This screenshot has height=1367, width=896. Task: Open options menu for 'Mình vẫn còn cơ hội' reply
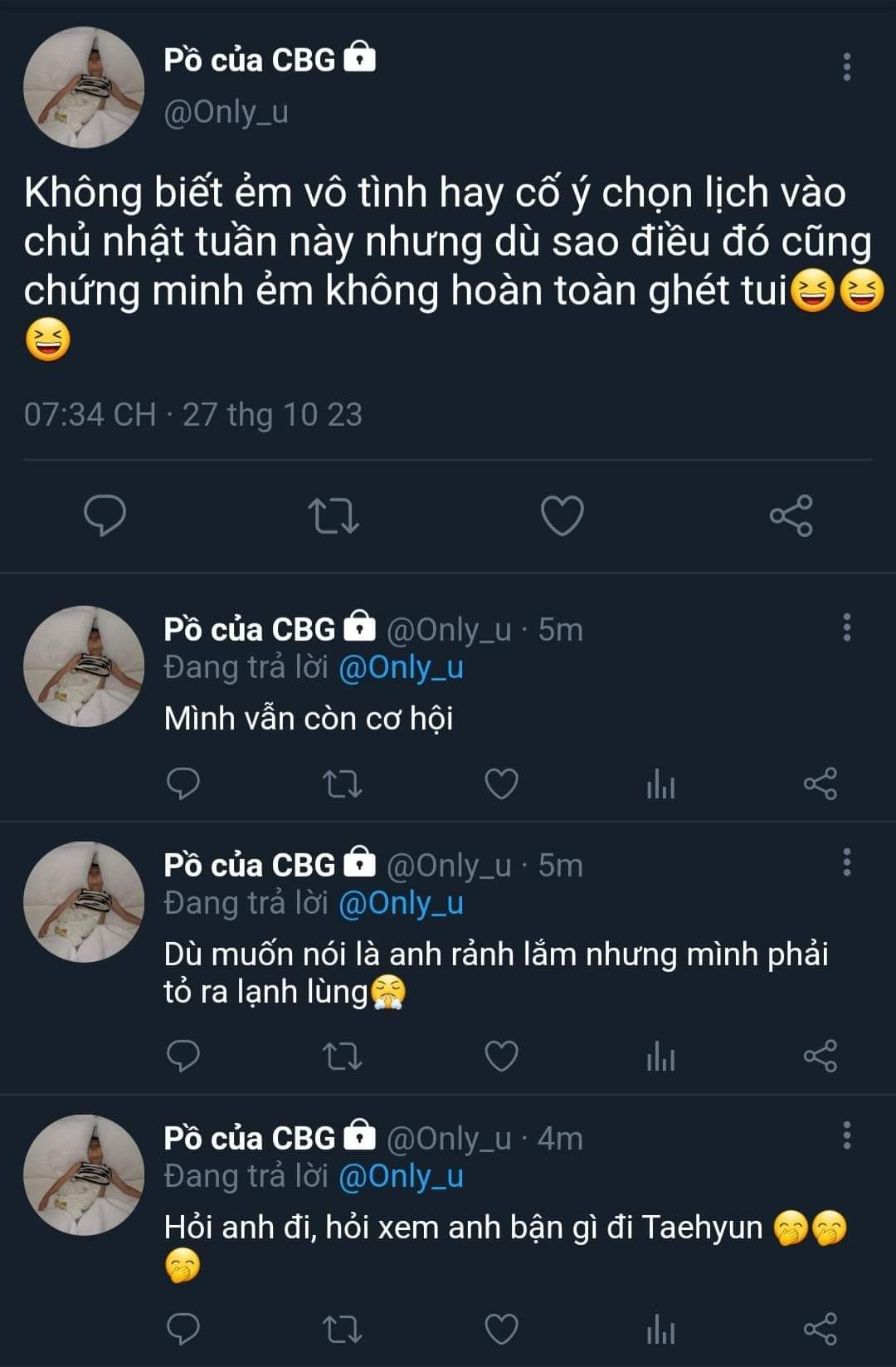846,627
